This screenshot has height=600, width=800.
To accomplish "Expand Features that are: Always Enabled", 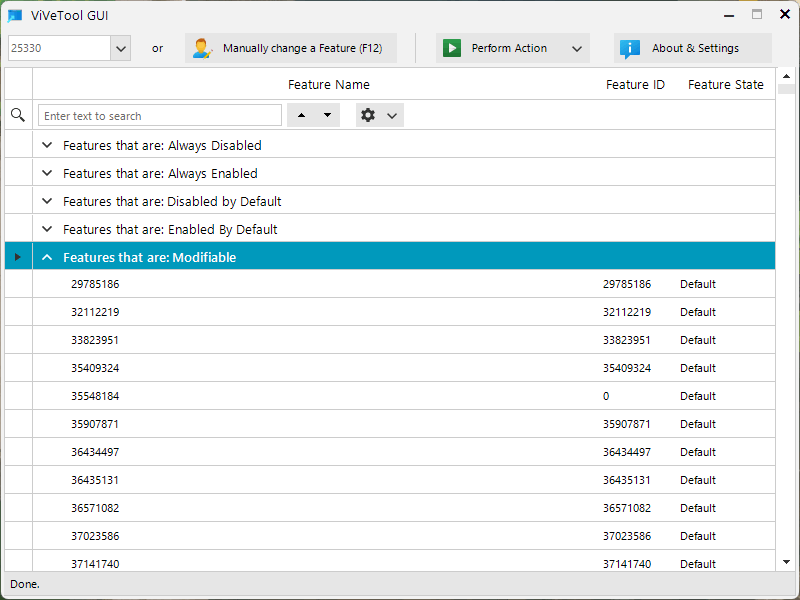I will pyautogui.click(x=47, y=173).
